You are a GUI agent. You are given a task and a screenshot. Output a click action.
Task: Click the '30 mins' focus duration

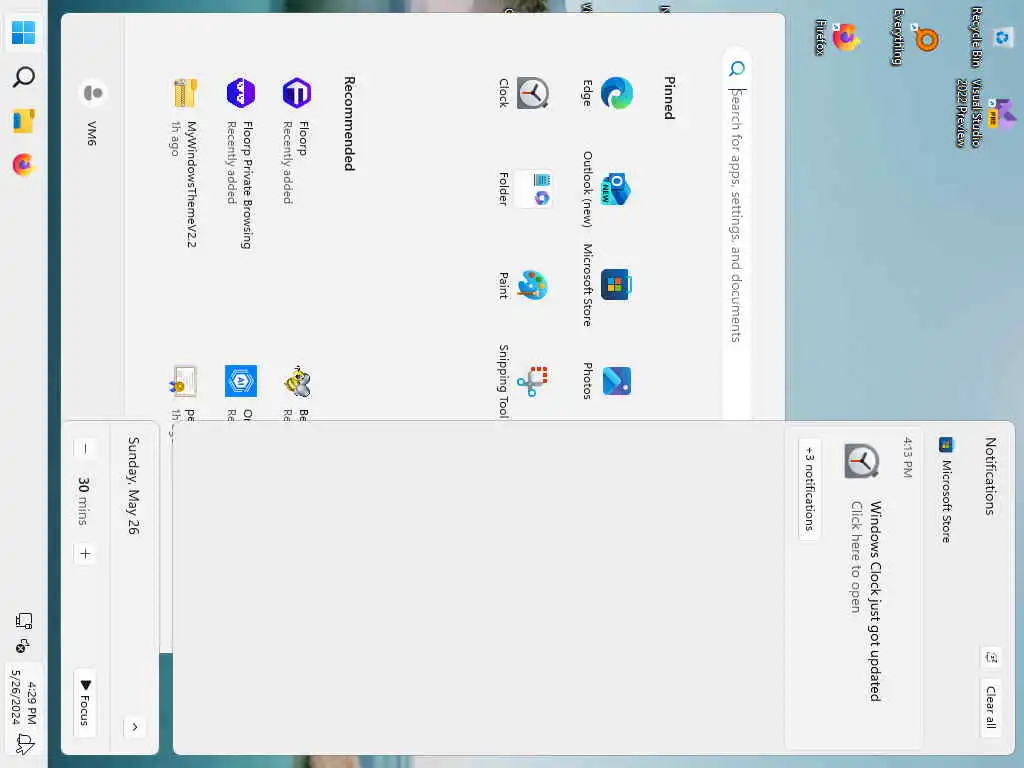tap(83, 501)
